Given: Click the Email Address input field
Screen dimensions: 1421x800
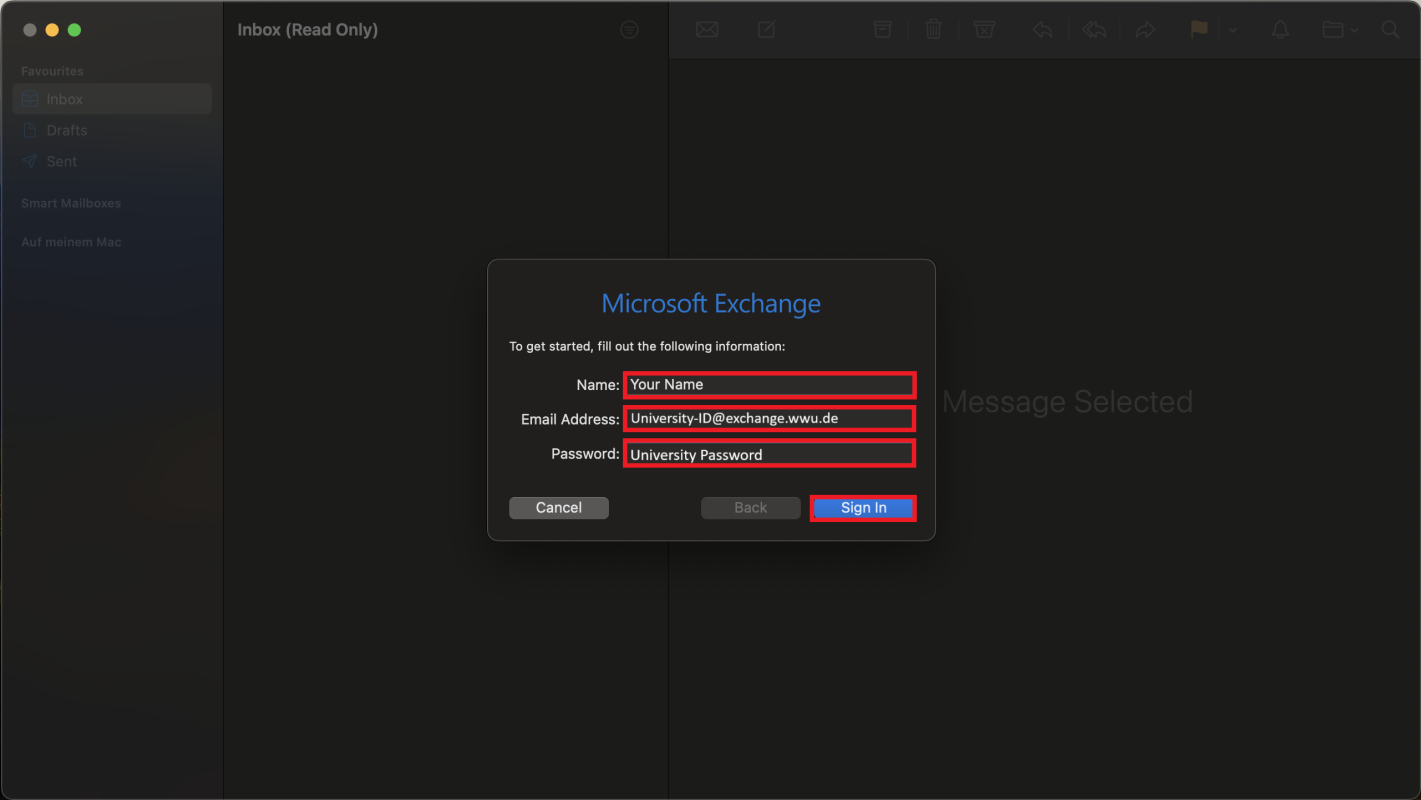Looking at the screenshot, I should (x=768, y=419).
